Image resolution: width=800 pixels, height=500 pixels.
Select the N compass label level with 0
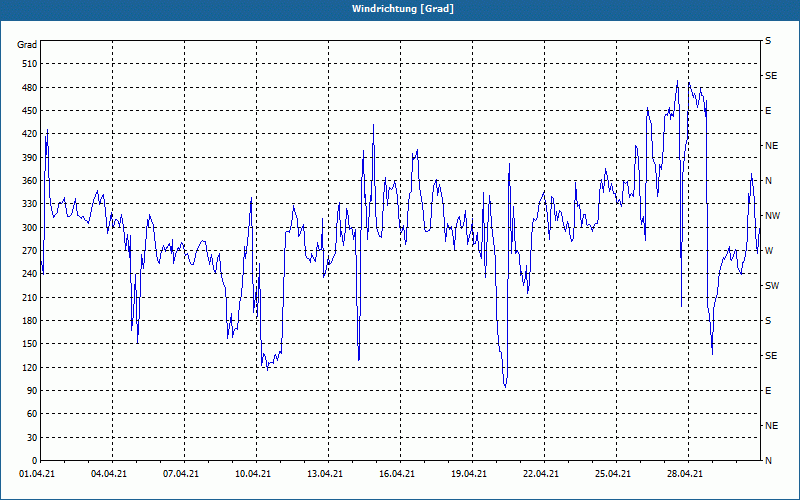point(769,461)
